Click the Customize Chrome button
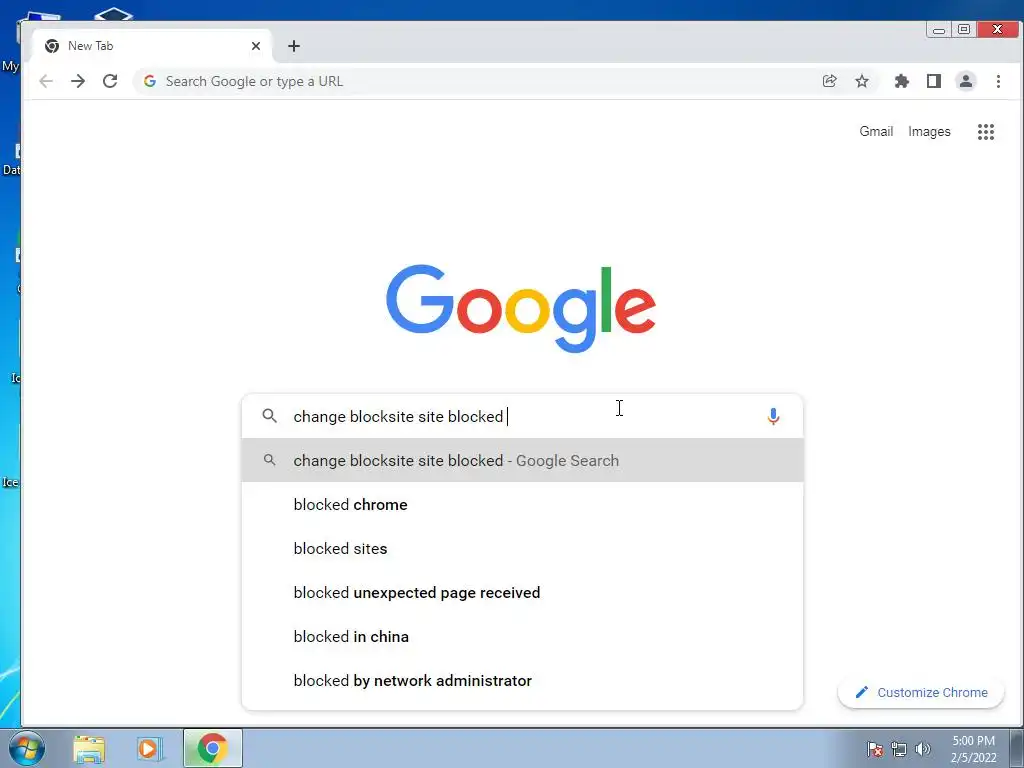 (921, 692)
